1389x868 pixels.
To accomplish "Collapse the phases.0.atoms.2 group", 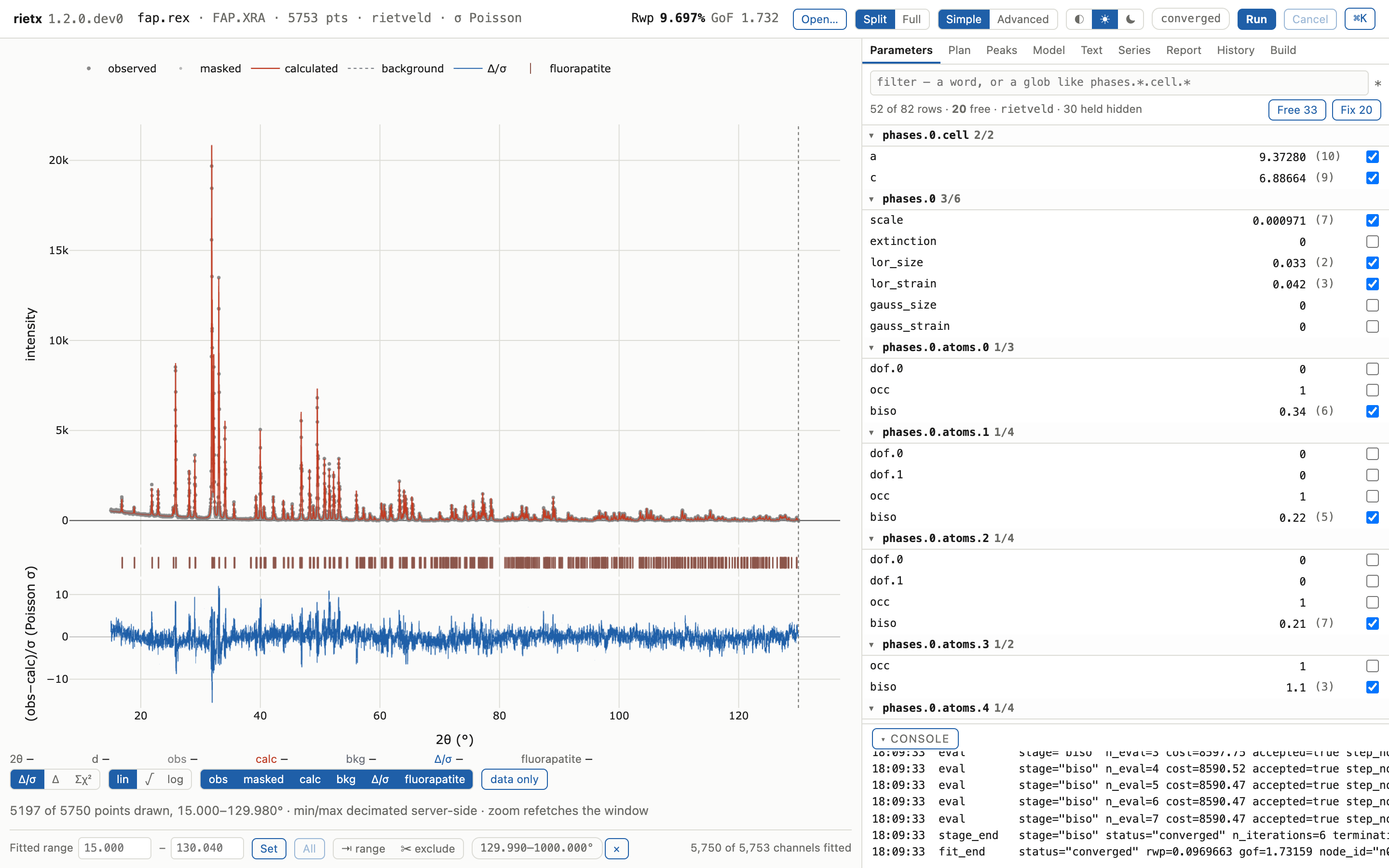I will click(872, 539).
